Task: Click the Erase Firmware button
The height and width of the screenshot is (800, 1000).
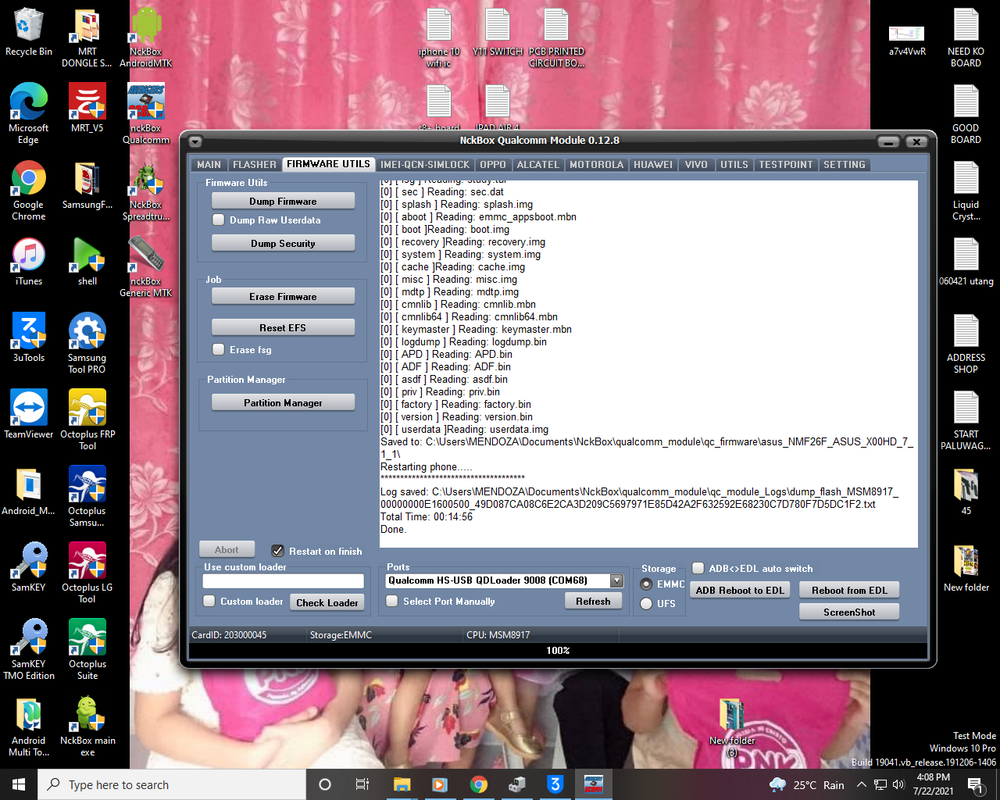Action: tap(283, 297)
